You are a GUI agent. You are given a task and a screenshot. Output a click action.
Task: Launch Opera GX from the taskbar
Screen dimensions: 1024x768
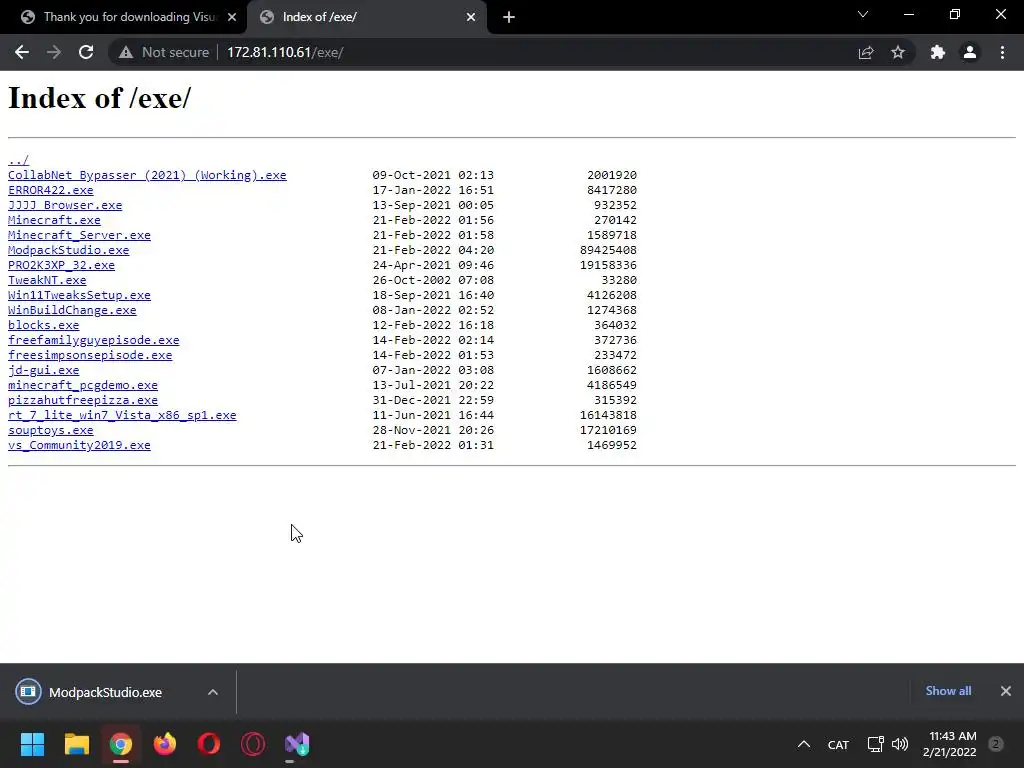253,744
